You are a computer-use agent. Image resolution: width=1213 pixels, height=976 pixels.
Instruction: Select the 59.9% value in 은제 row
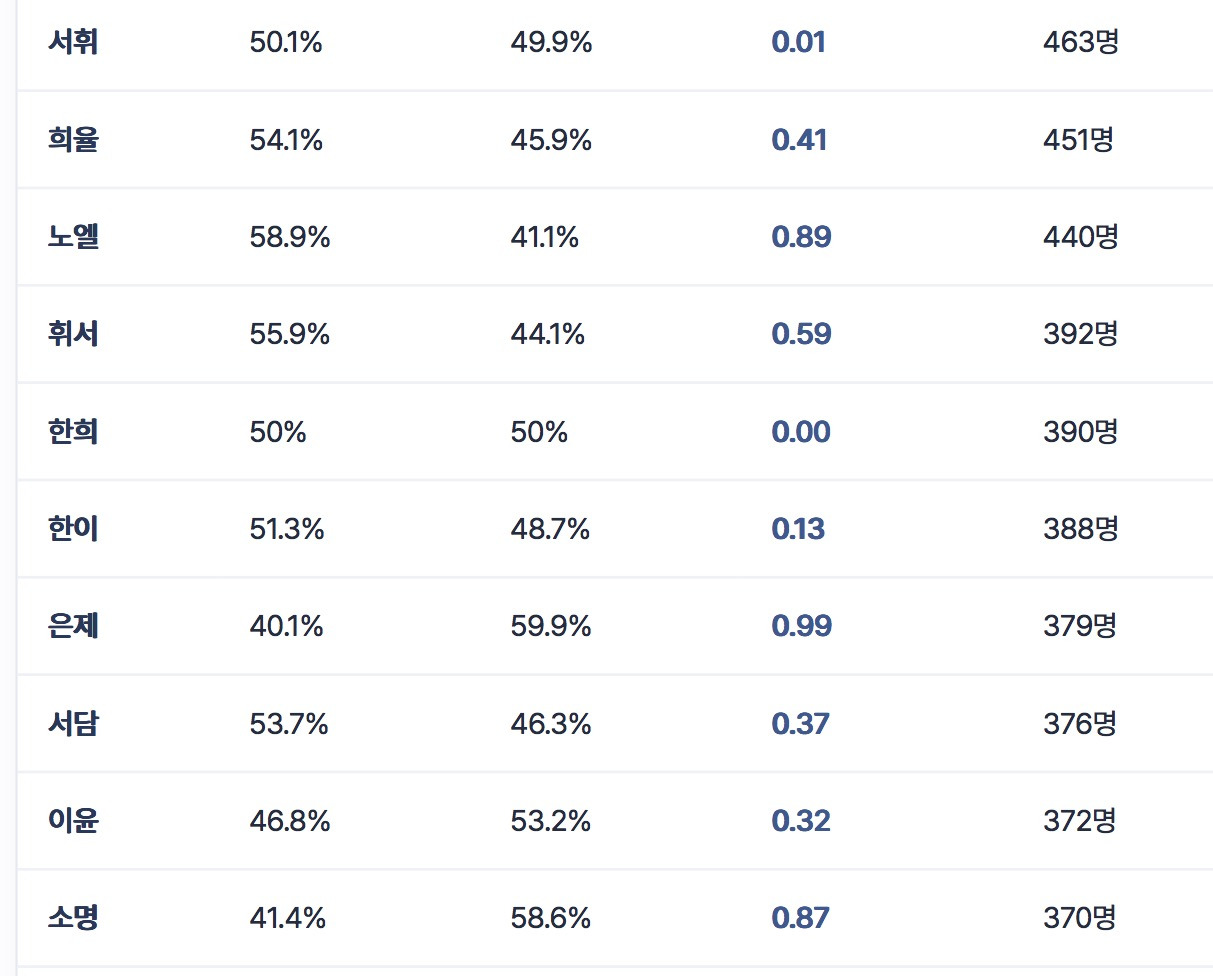[x=550, y=627]
